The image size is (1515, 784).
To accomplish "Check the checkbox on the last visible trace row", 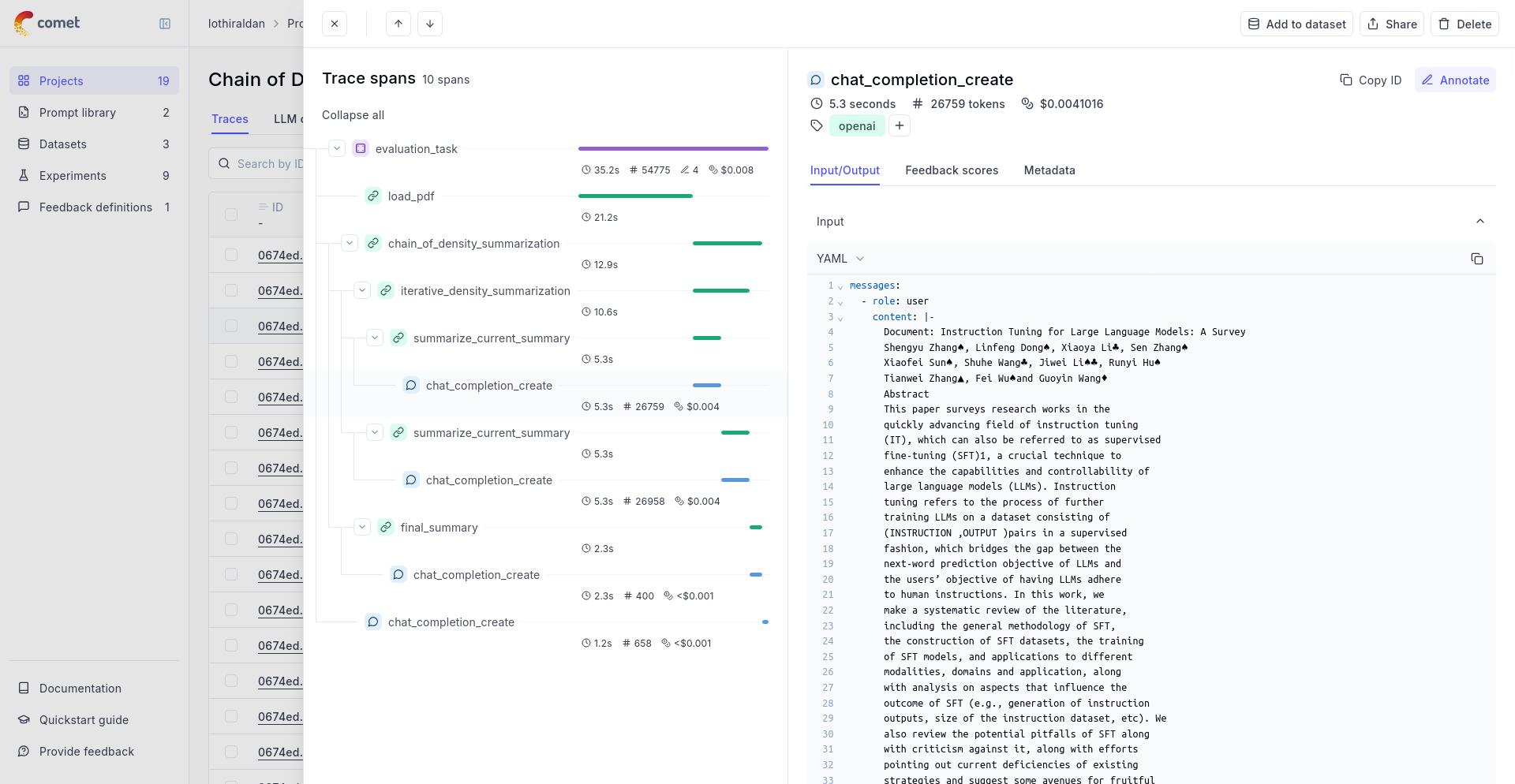I will click(231, 752).
